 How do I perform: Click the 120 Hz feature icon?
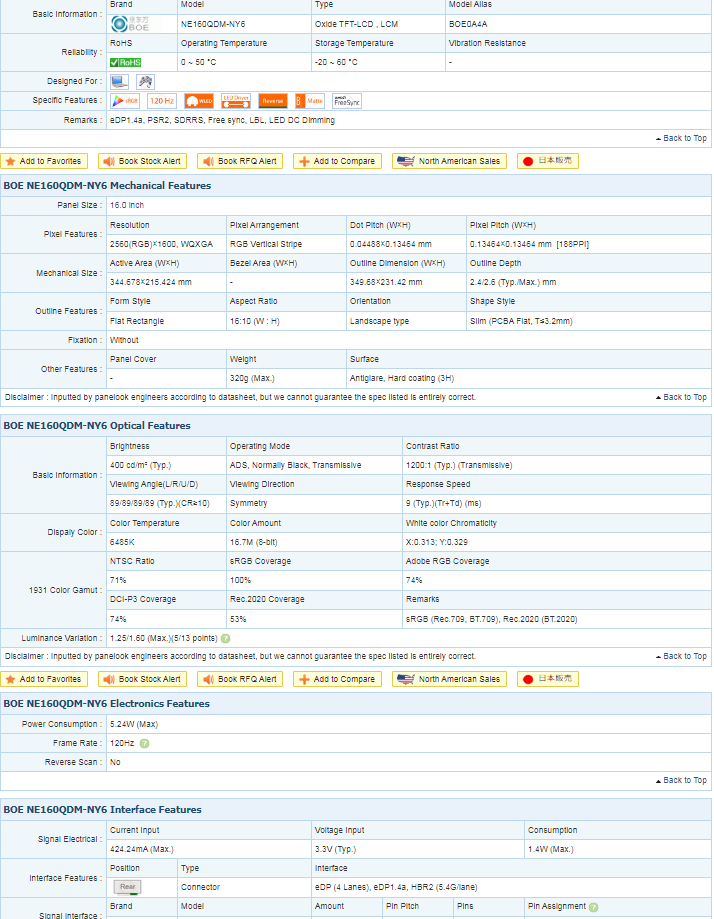coord(162,101)
